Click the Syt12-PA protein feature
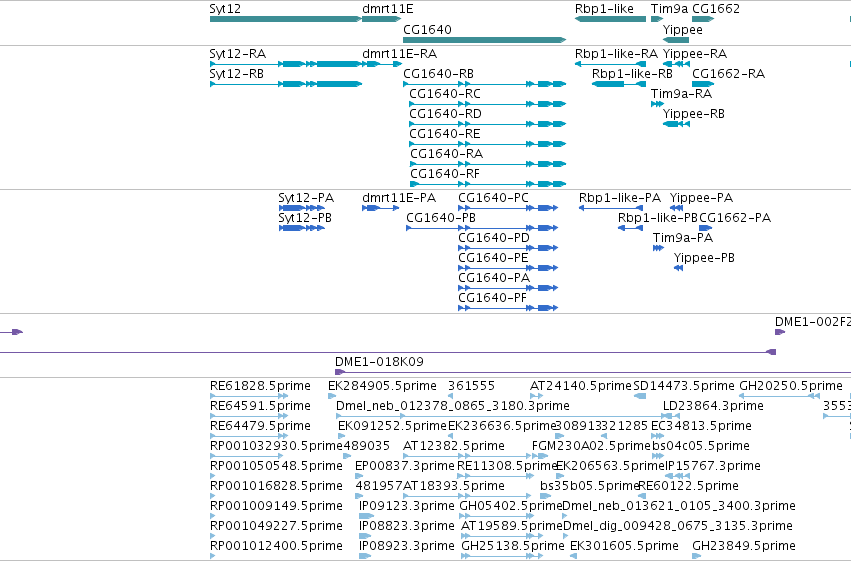The height and width of the screenshot is (561, 851). pos(302,208)
